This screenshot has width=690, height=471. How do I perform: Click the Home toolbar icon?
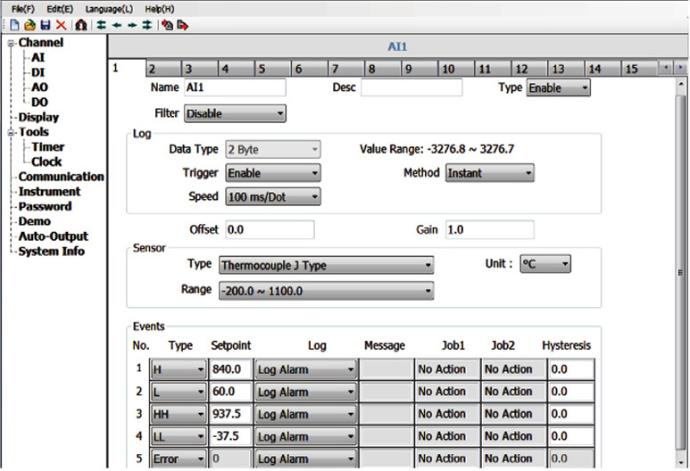(81, 25)
